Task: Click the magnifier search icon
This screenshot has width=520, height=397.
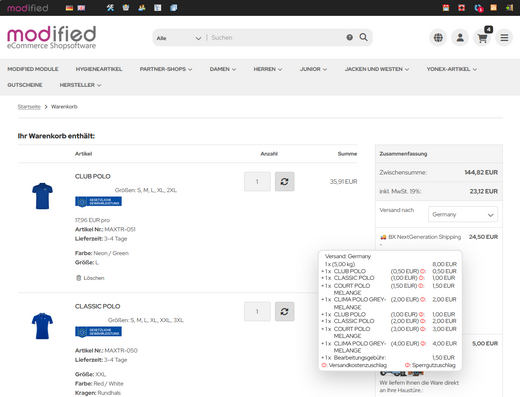Action: click(364, 37)
